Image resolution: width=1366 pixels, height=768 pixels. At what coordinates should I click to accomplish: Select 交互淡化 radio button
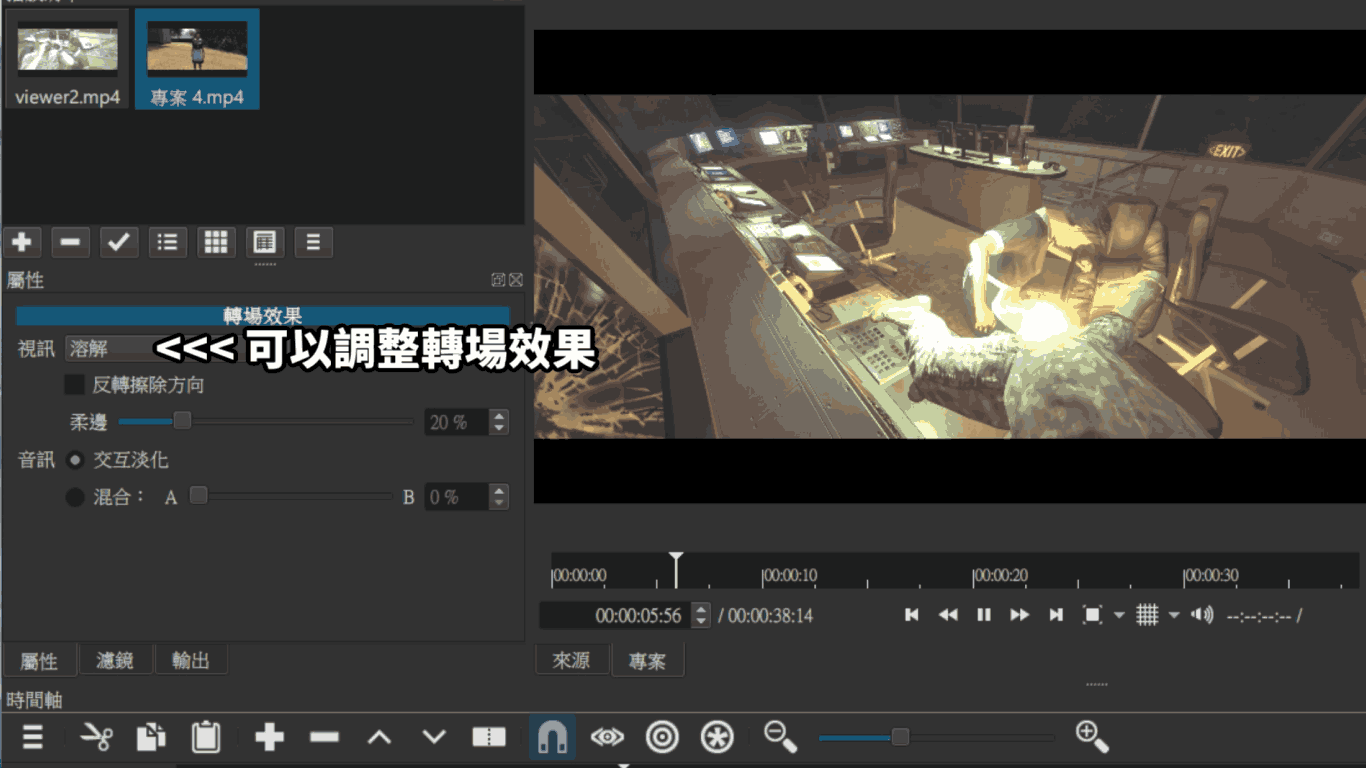click(75, 461)
